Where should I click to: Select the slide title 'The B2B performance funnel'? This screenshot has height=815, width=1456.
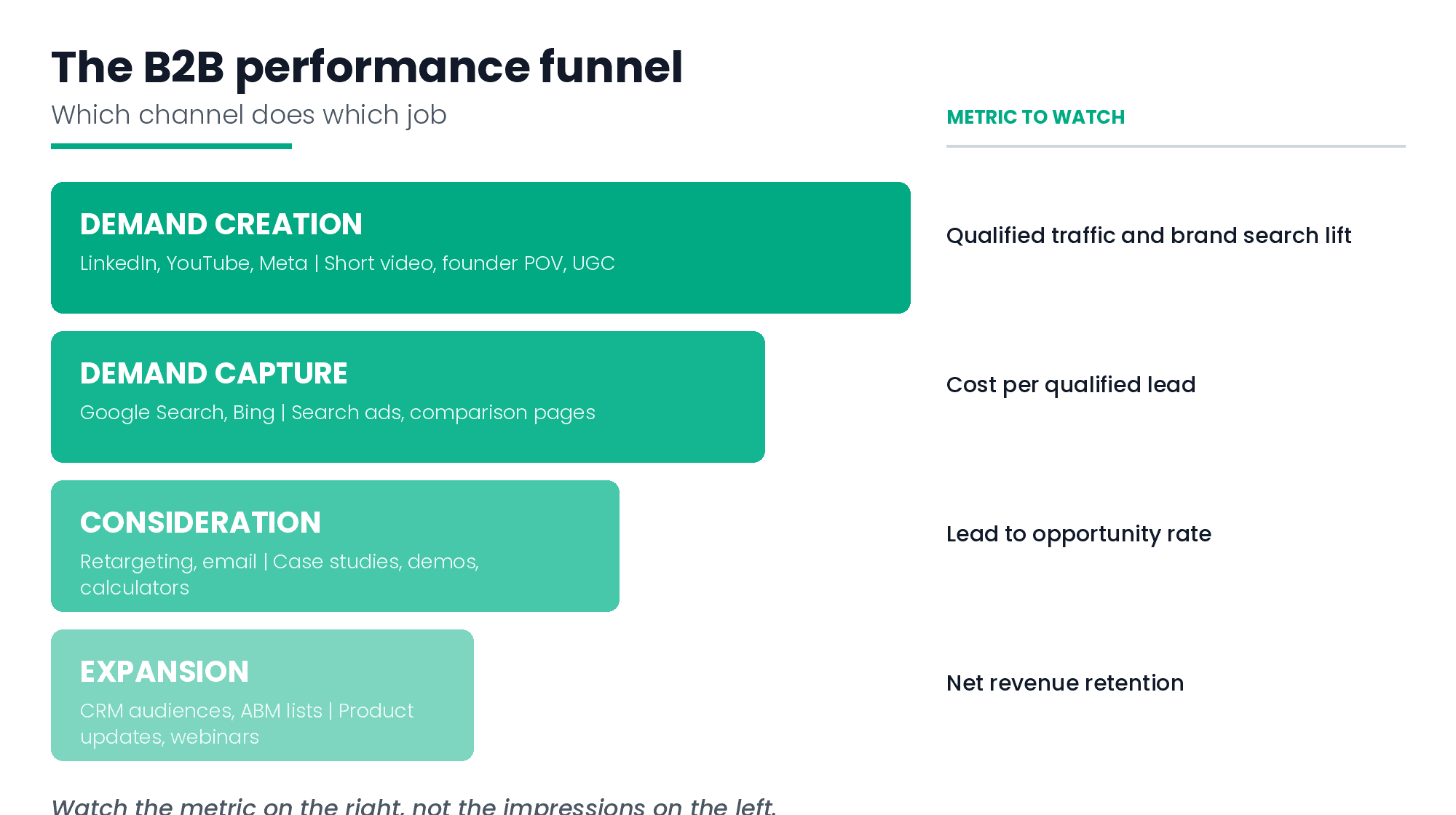tap(367, 67)
